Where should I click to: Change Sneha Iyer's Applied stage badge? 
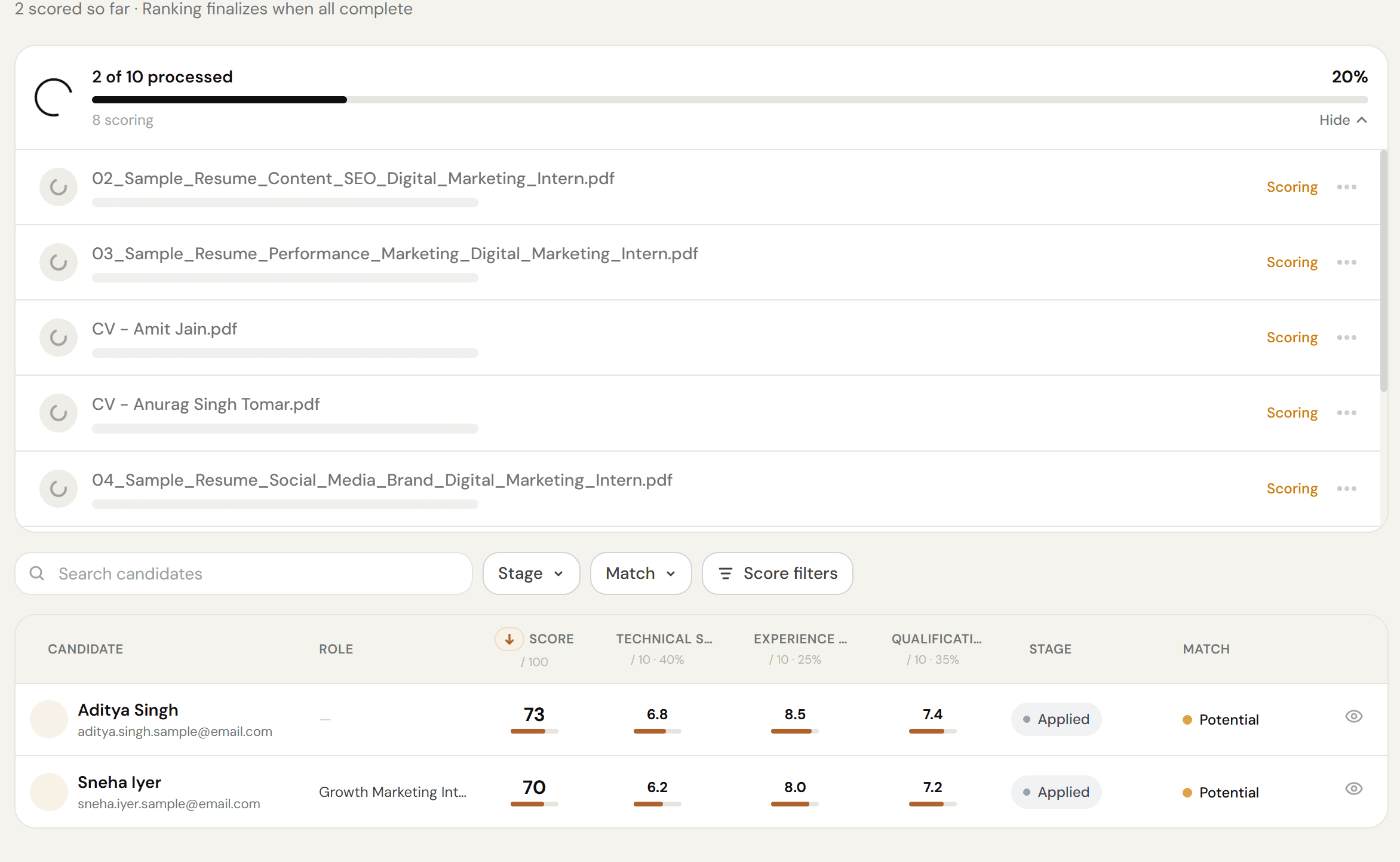point(1056,792)
